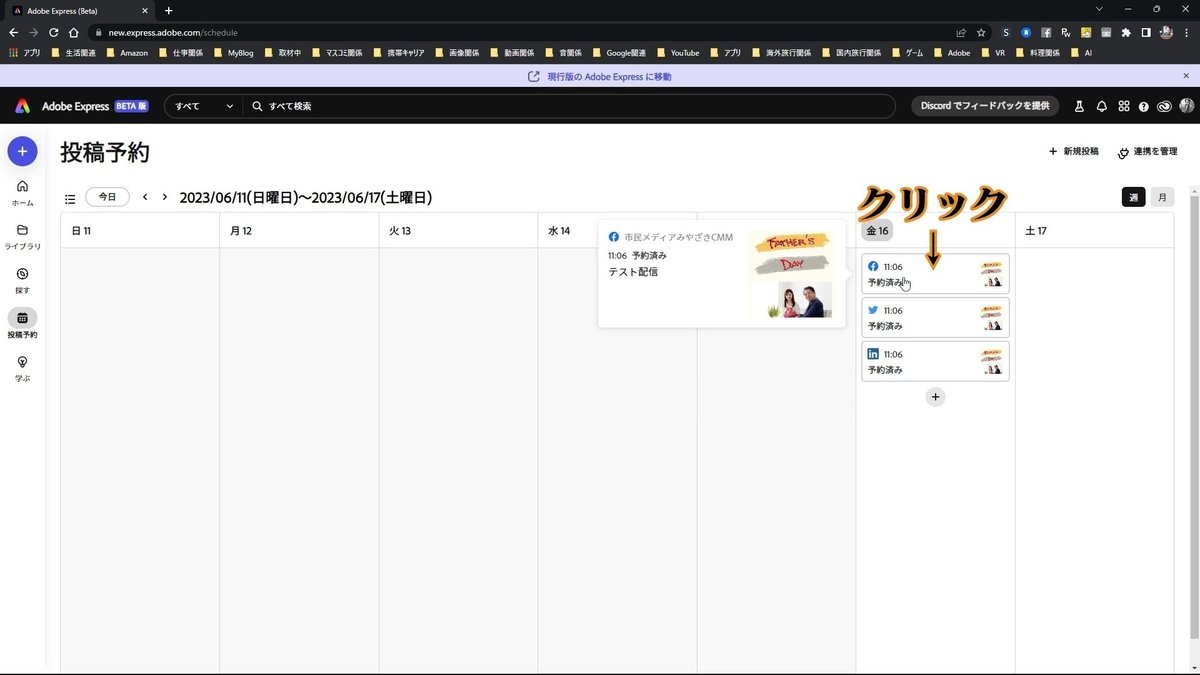The height and width of the screenshot is (675, 1200).
Task: Expand the Chrome tab search chevron
Action: click(x=1100, y=9)
